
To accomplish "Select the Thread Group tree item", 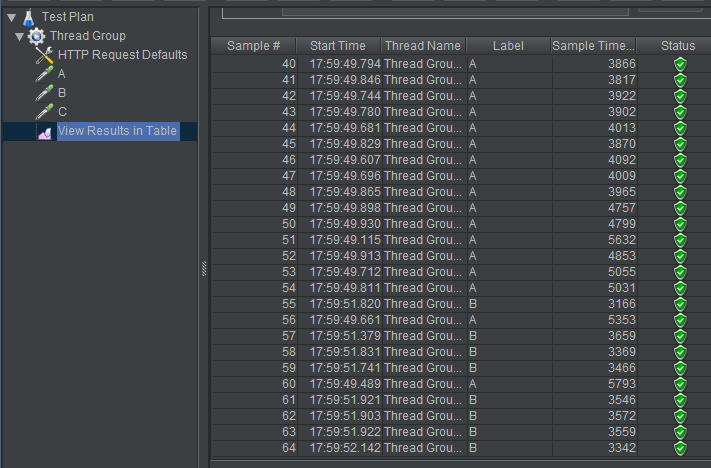I will point(88,36).
